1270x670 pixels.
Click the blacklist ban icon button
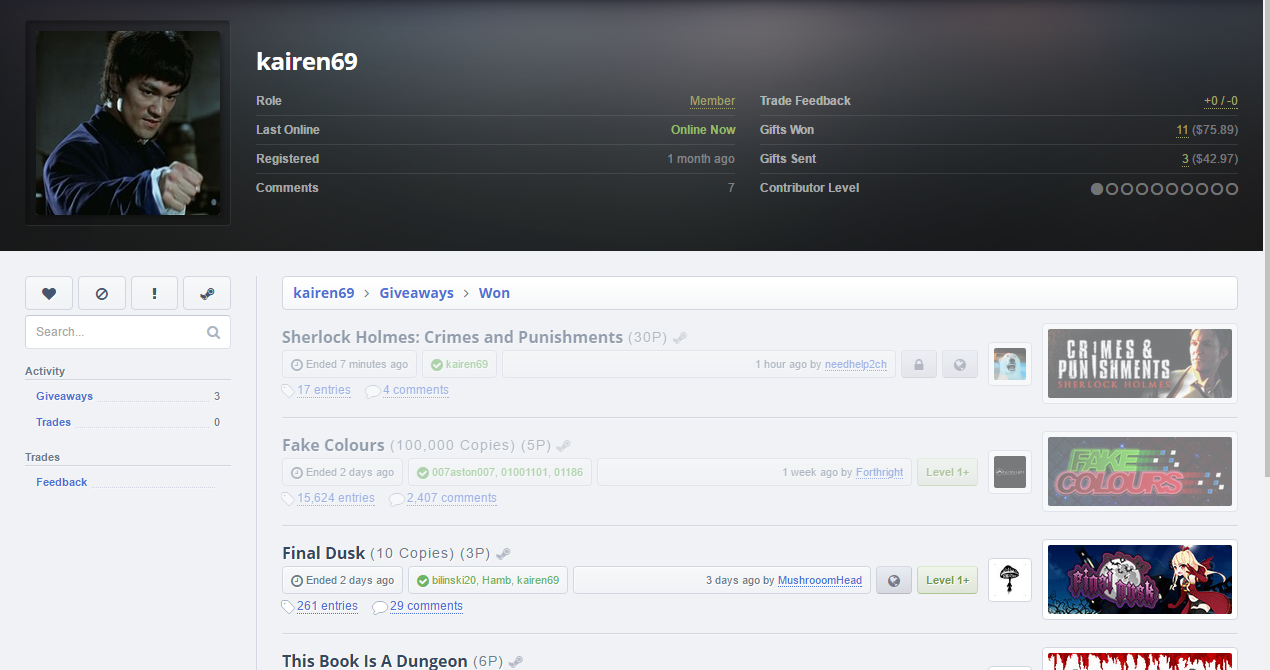coord(102,293)
